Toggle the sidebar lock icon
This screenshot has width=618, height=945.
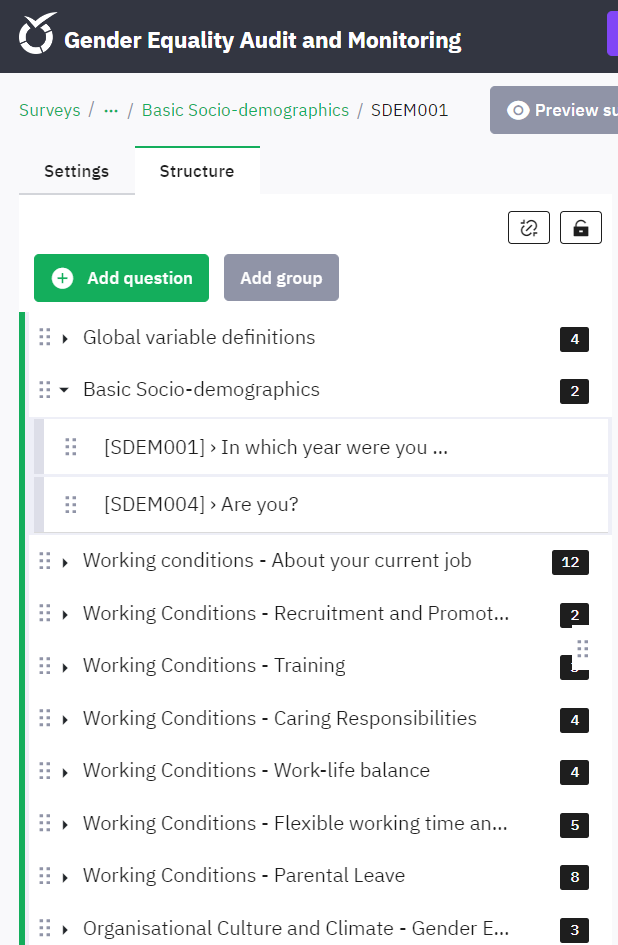click(x=580, y=228)
